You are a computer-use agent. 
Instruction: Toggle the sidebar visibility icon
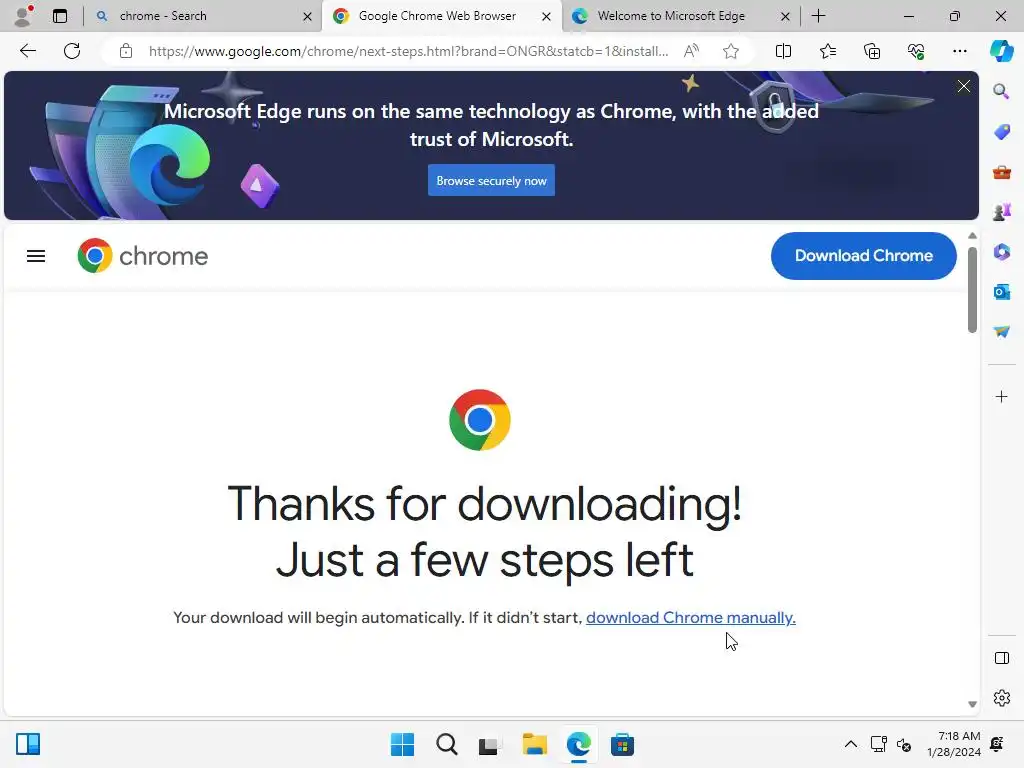[1001, 658]
